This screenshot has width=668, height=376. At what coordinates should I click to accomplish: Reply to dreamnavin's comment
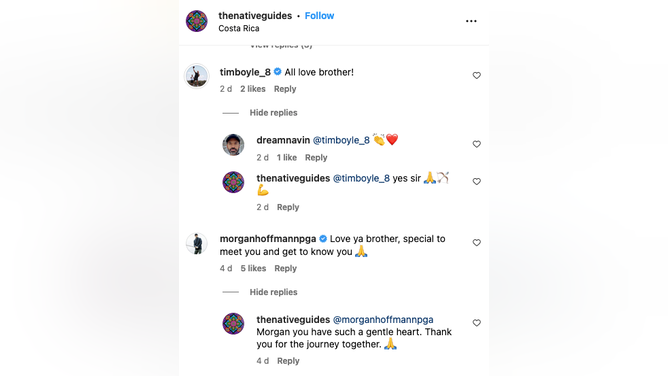click(316, 158)
